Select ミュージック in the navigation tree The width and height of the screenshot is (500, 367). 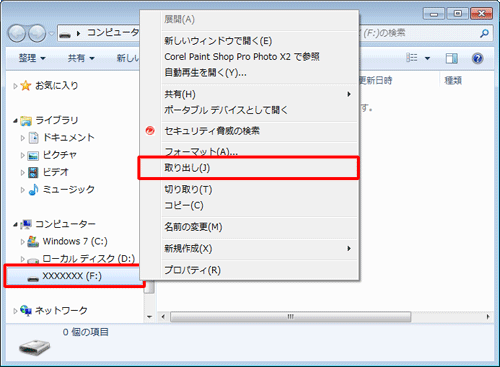point(68,190)
